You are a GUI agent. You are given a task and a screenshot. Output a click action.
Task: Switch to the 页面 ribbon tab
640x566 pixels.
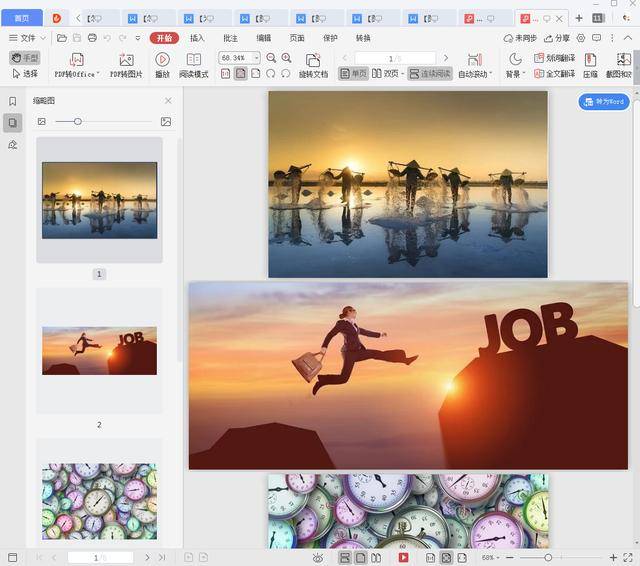pyautogui.click(x=297, y=38)
